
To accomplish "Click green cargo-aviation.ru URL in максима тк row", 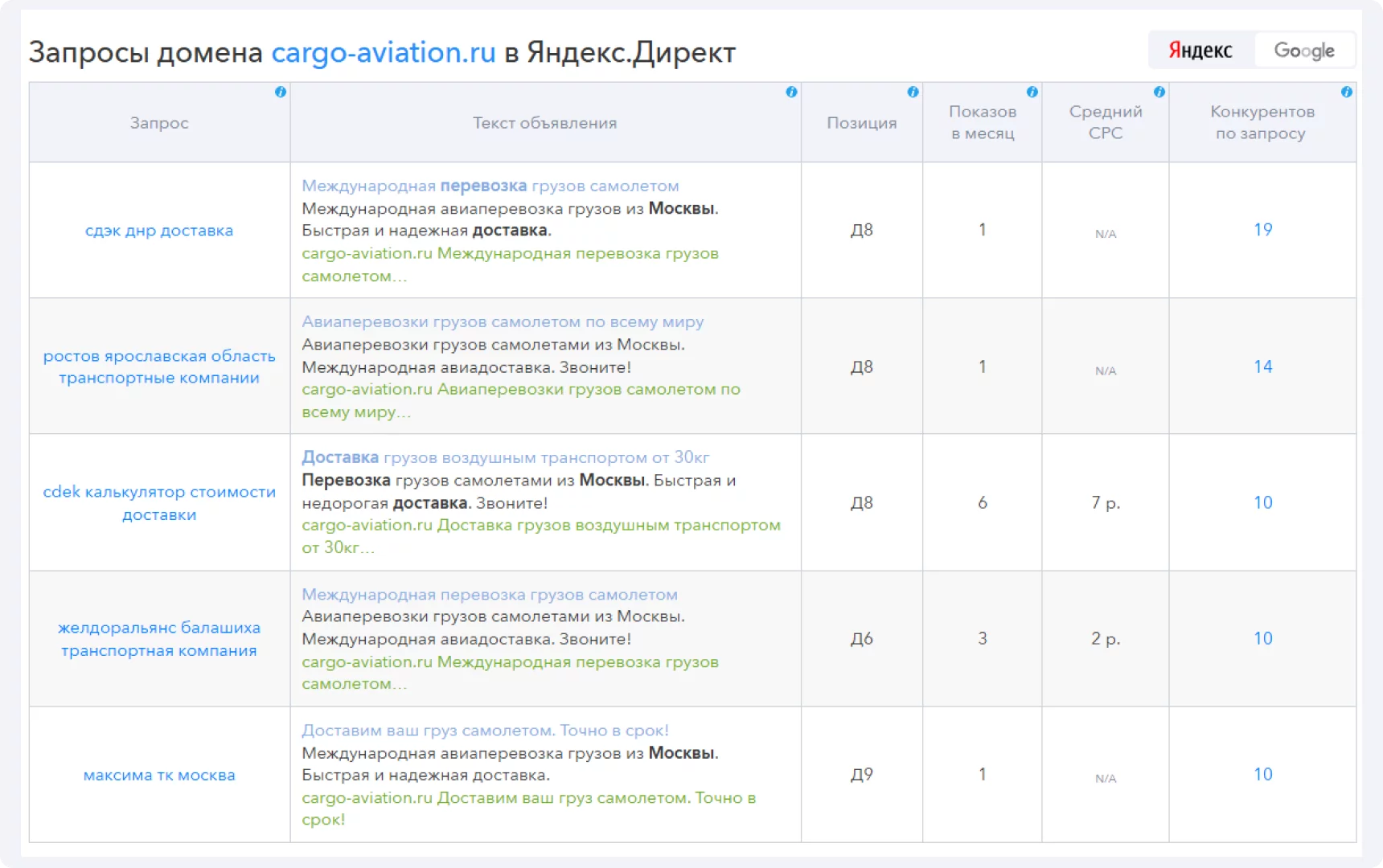I will [367, 798].
